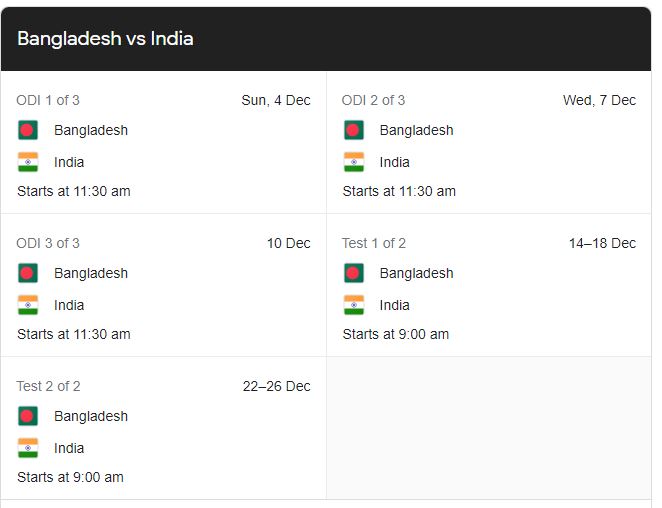Image resolution: width=662 pixels, height=508 pixels.
Task: Open the ODI 1 of 3 match label
Action: click(x=48, y=100)
